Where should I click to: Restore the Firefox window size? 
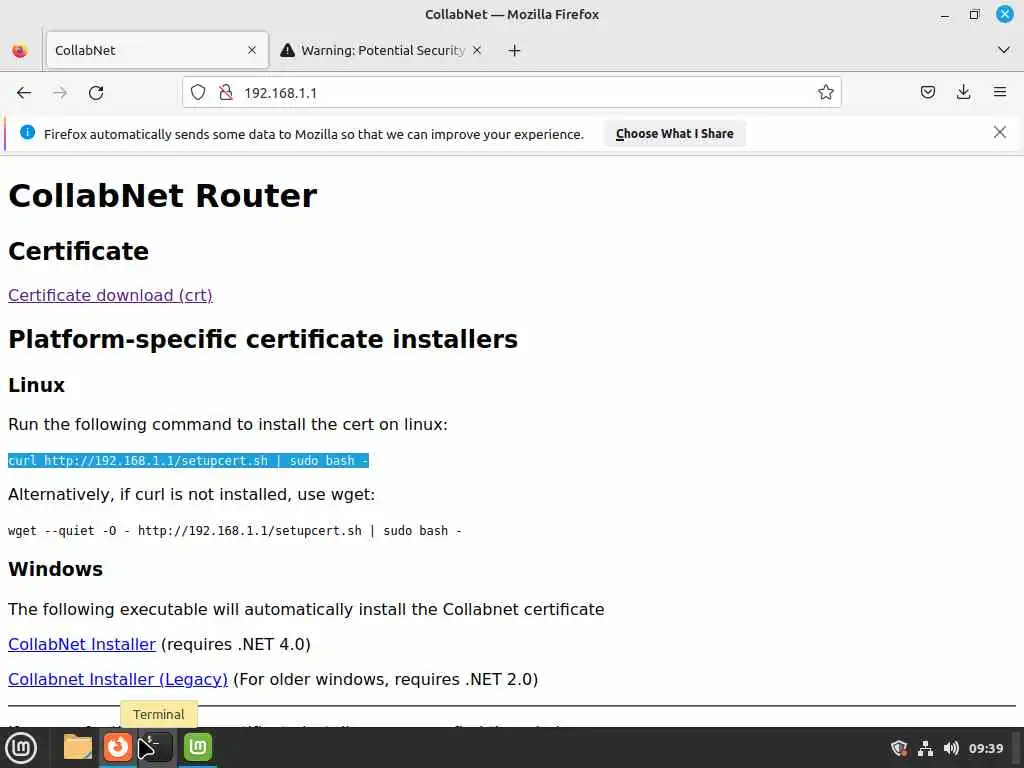click(974, 14)
